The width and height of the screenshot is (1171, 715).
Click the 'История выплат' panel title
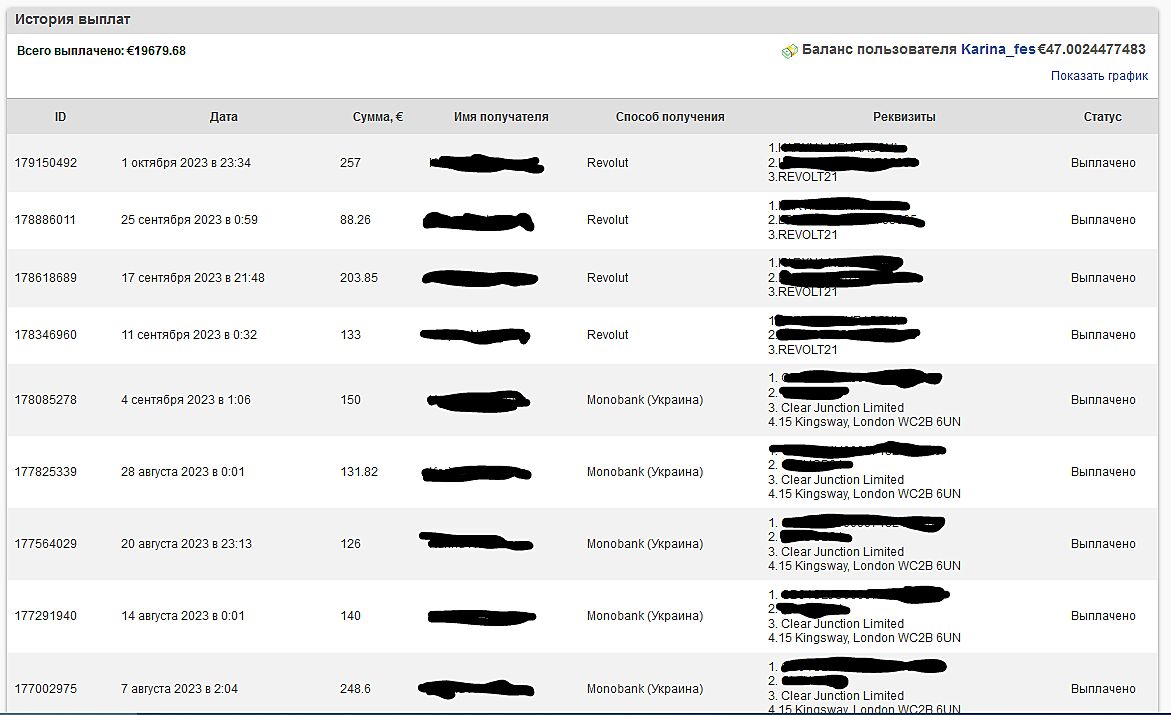click(x=72, y=20)
